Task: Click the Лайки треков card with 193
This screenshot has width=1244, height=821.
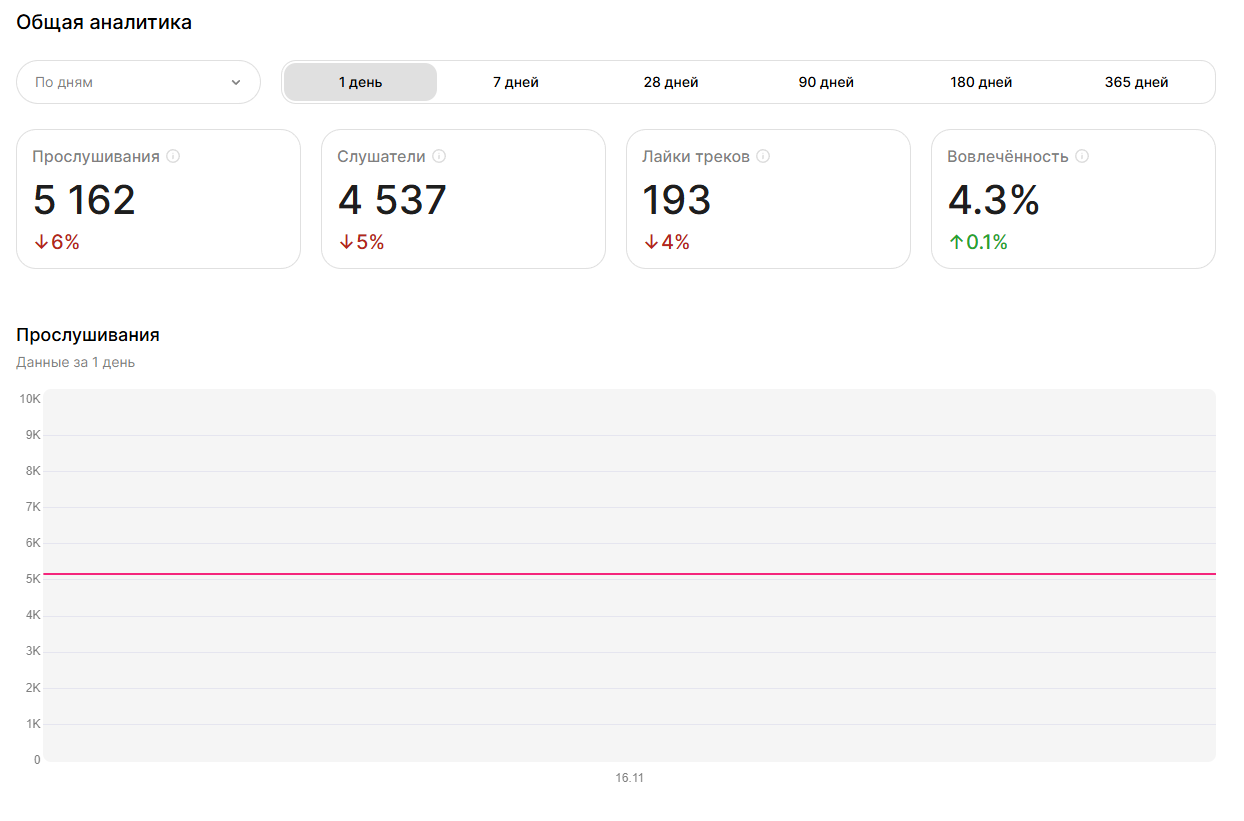Action: (768, 199)
